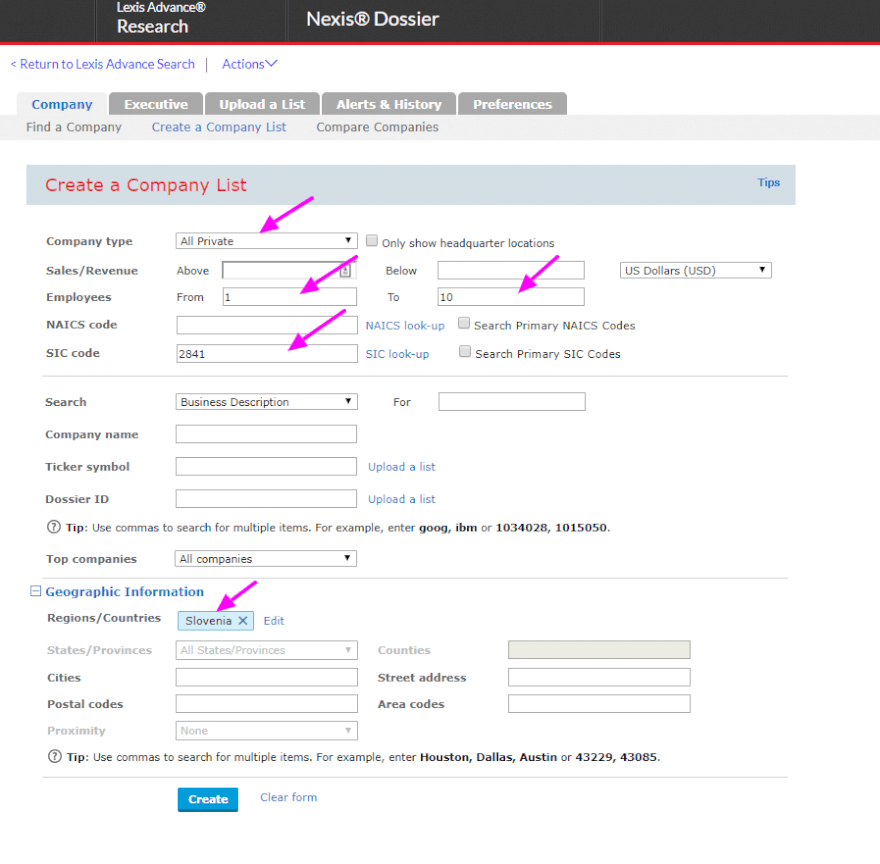
Task: Open the NAICS look-up link
Action: pos(404,326)
